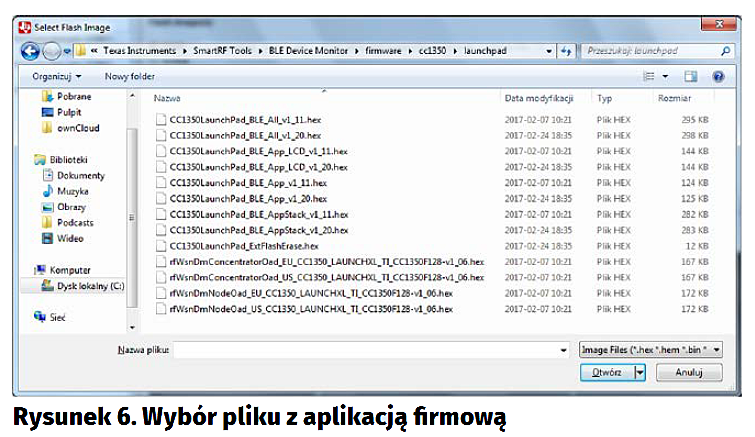Click the help question mark icon
755x437 pixels.
point(718,76)
